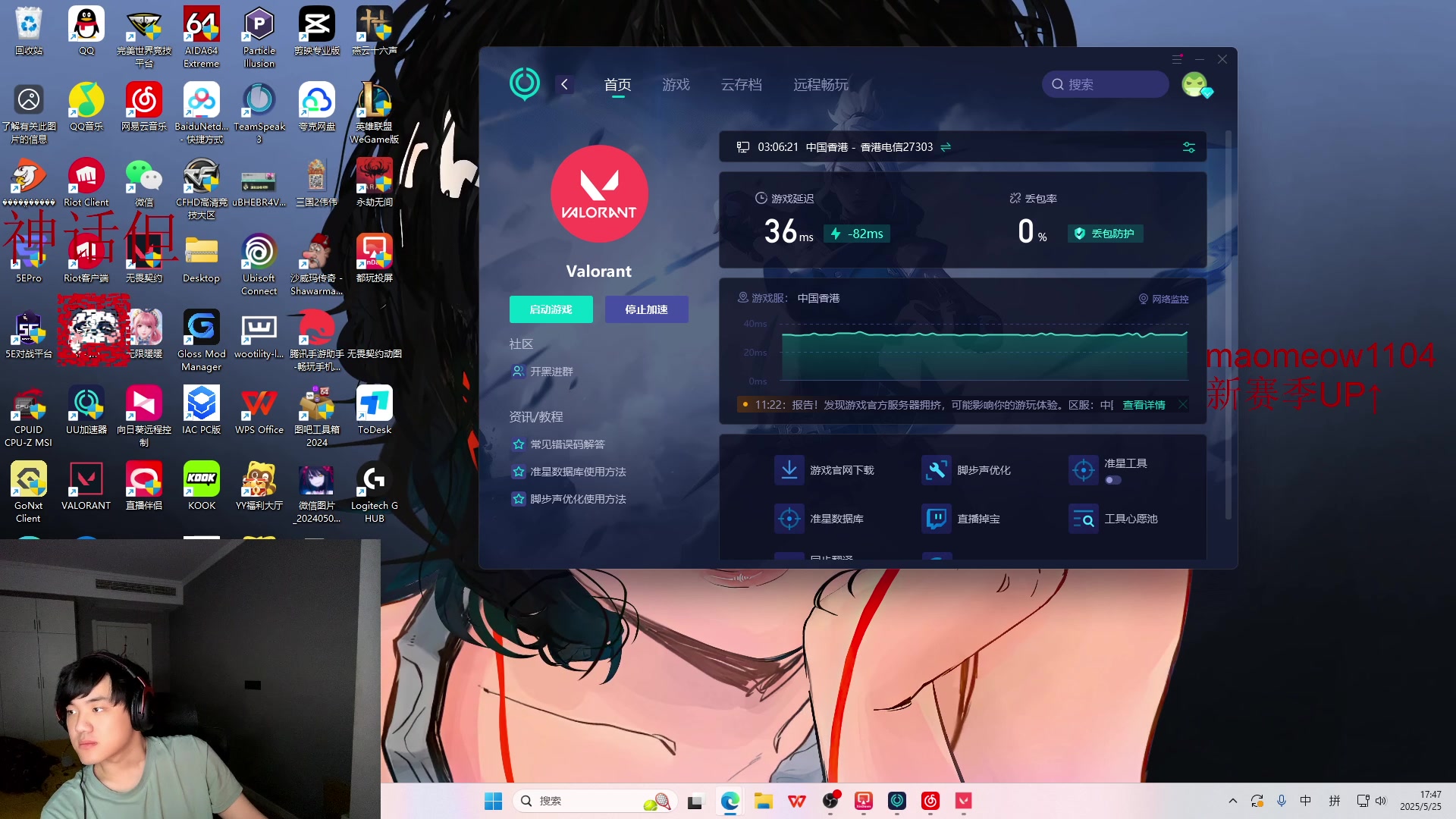Click the microphone tray icon
Screen dimensions: 1456x819
1282,801
